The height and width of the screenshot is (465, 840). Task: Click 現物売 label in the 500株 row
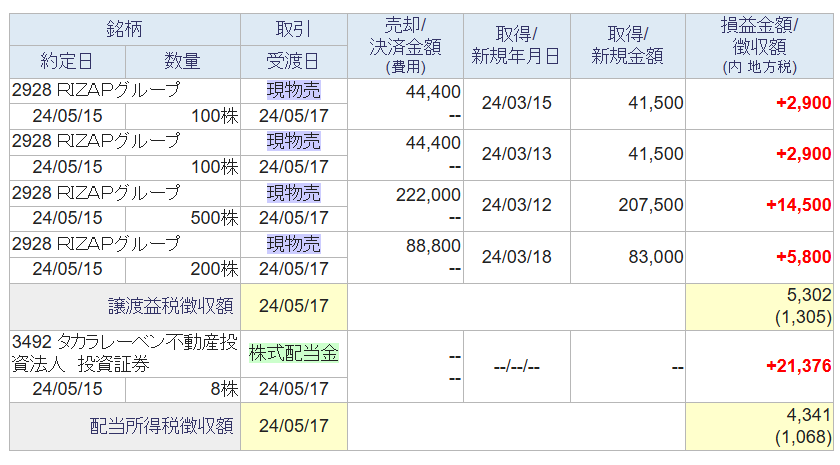pos(294,193)
